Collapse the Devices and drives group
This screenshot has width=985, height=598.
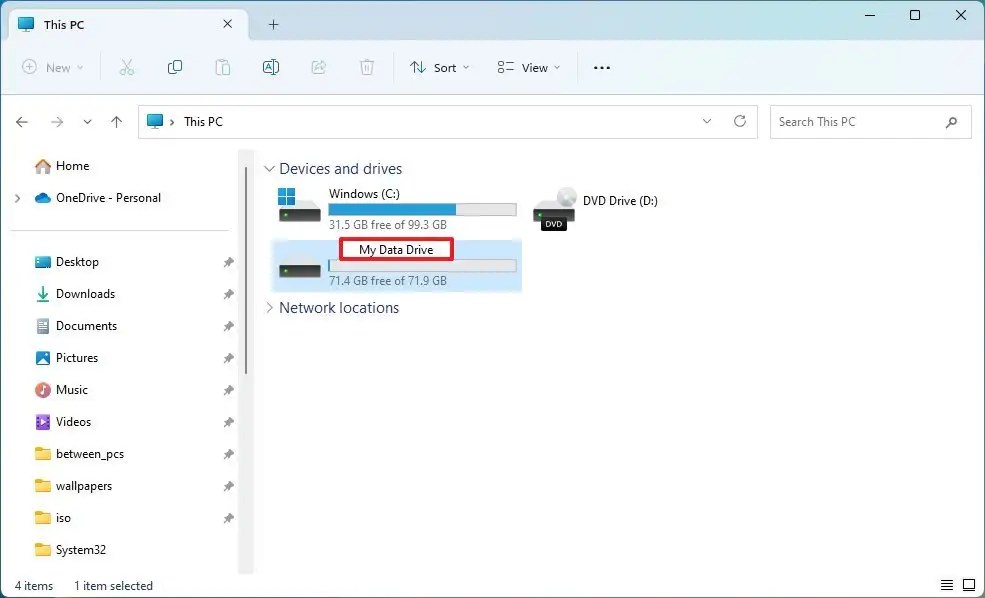pyautogui.click(x=269, y=169)
